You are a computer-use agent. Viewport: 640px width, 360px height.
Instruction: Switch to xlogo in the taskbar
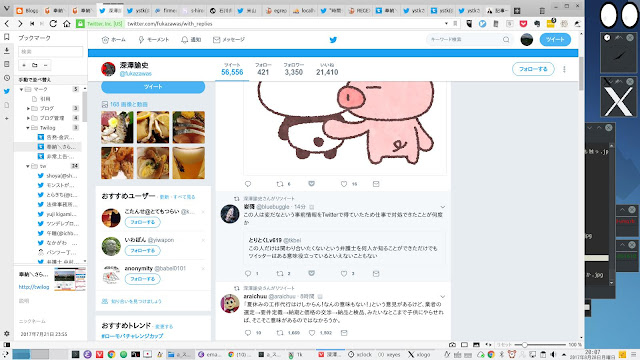point(419,355)
